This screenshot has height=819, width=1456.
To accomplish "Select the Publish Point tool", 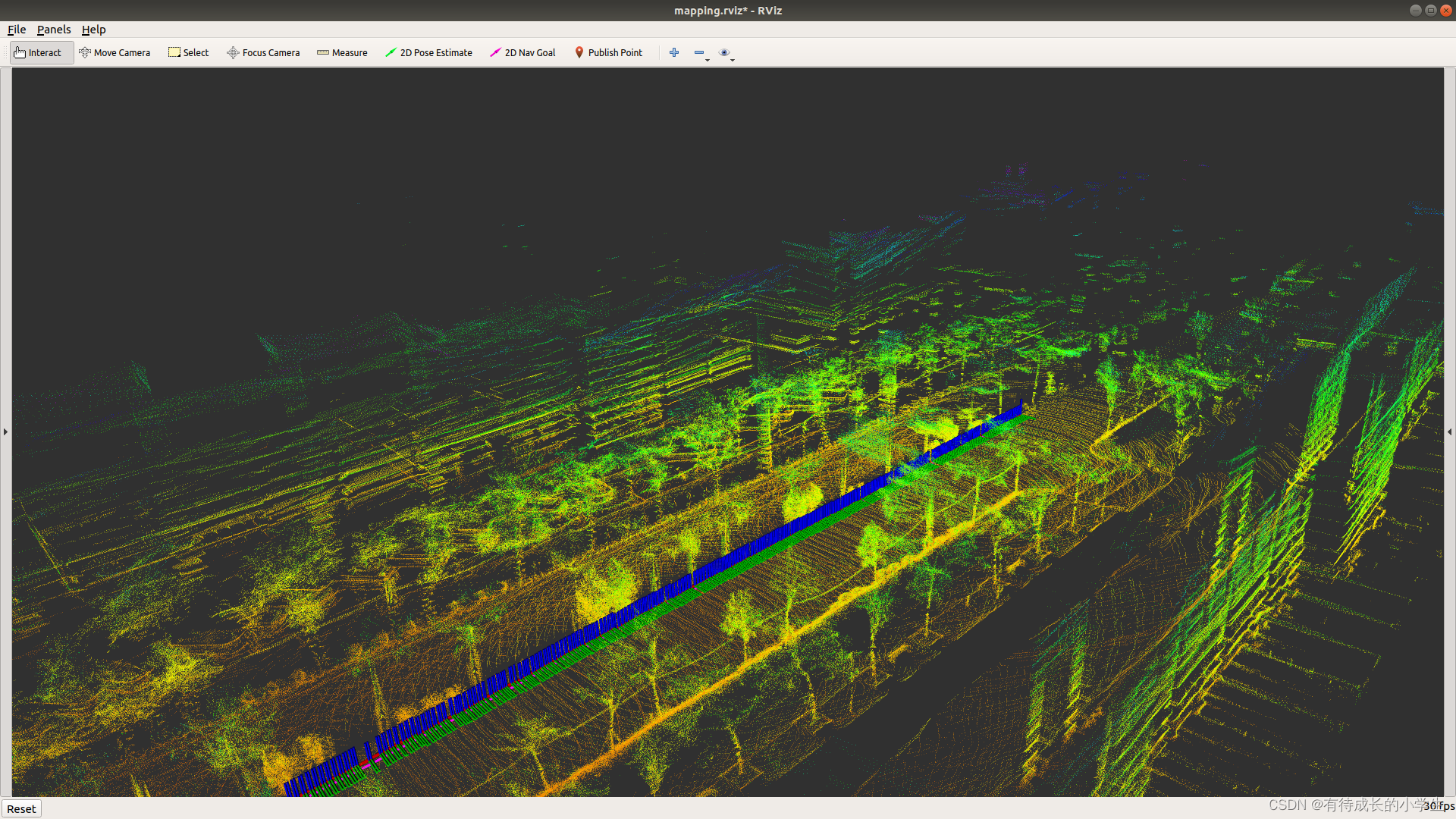I will pos(608,52).
